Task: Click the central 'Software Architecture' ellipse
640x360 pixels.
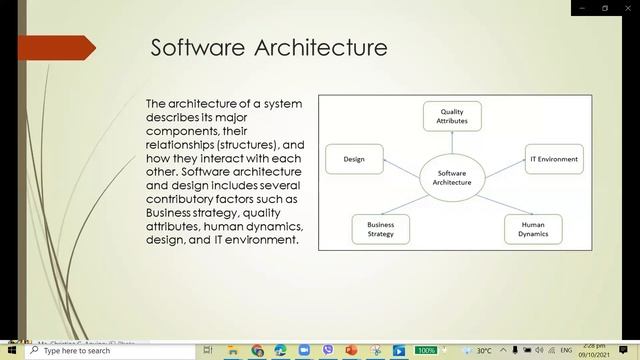Action: (452, 178)
